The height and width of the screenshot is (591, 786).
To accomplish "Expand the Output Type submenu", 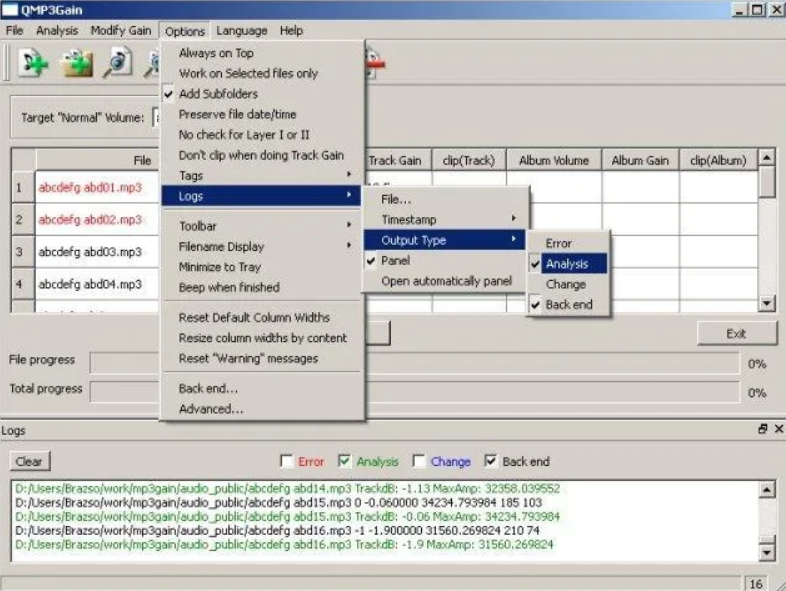I will tap(444, 240).
